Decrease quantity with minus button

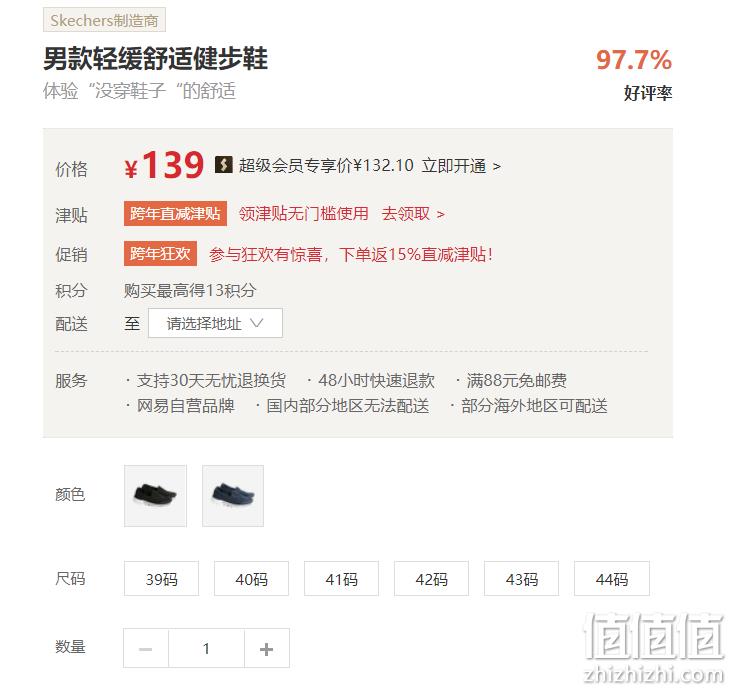(x=146, y=648)
